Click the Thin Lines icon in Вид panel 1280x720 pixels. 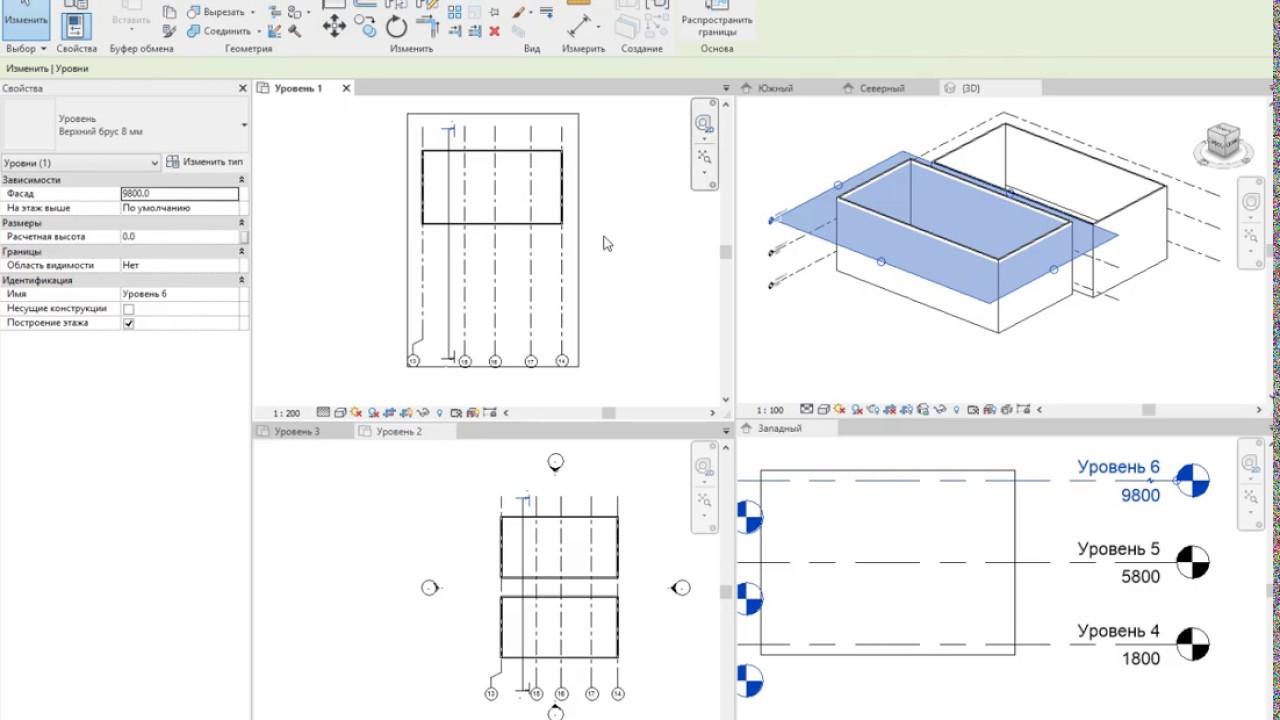(546, 12)
